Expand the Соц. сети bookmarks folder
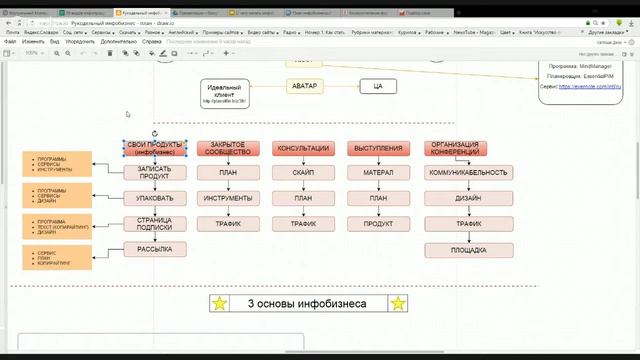 75,32
